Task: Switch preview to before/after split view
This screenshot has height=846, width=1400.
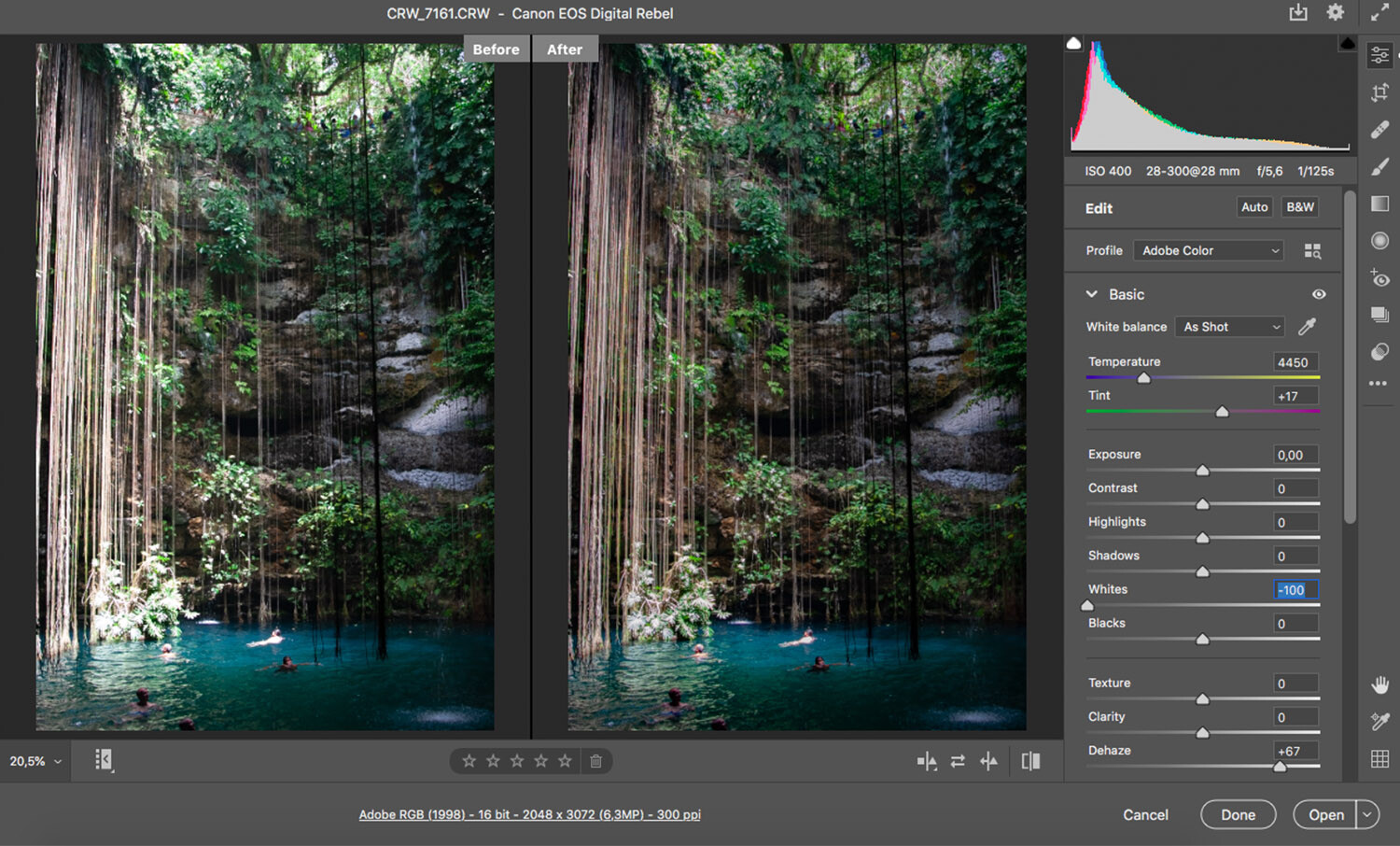Action: [x=927, y=761]
